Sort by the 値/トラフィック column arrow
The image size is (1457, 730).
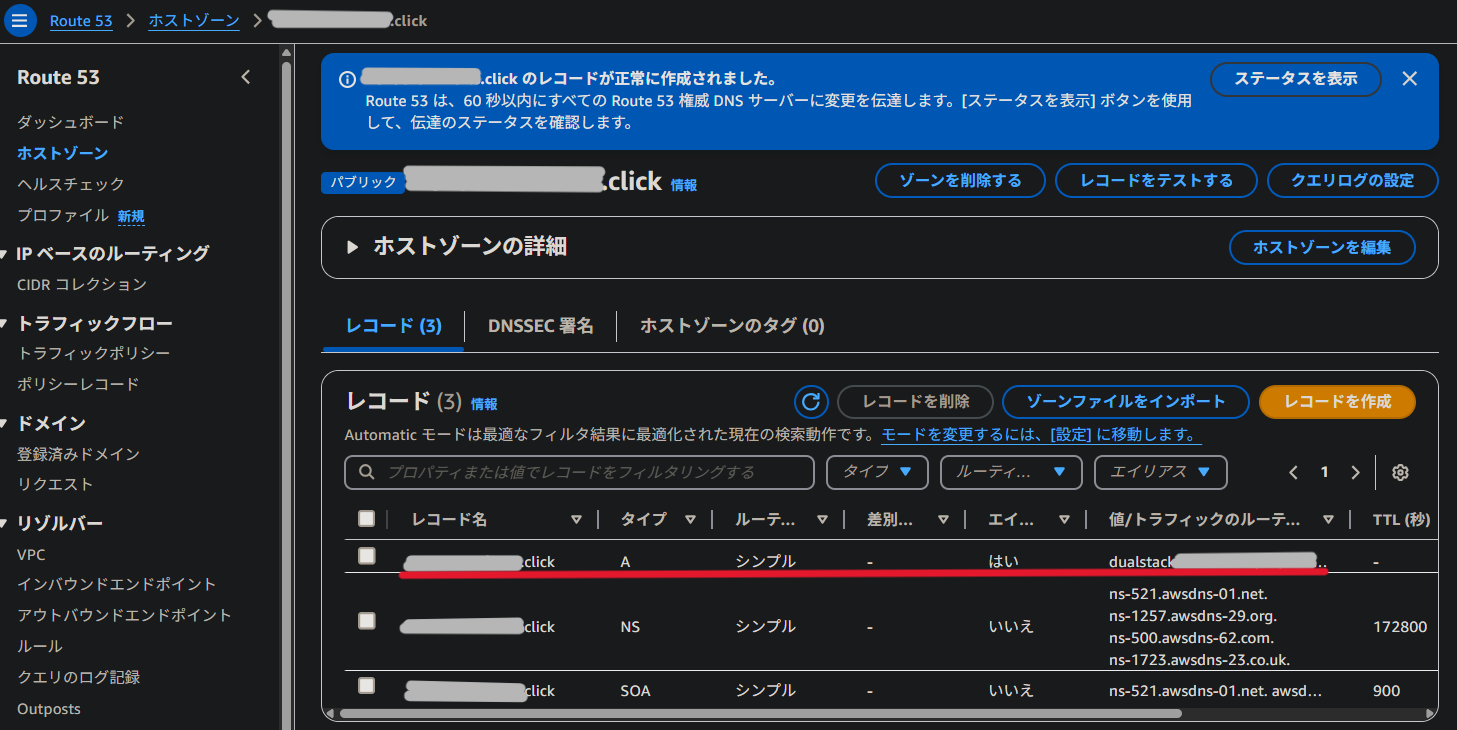[1328, 520]
